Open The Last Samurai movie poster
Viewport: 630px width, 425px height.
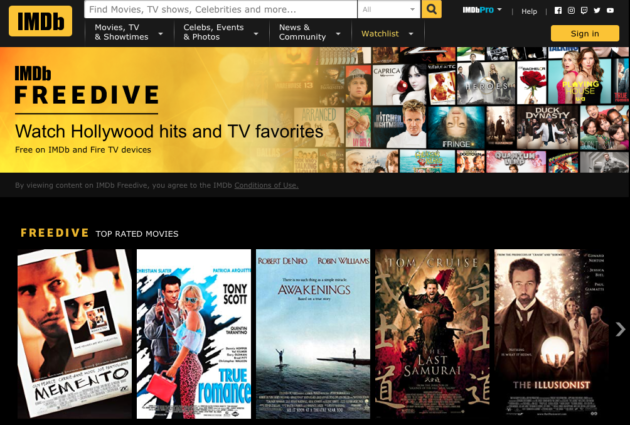click(x=432, y=333)
